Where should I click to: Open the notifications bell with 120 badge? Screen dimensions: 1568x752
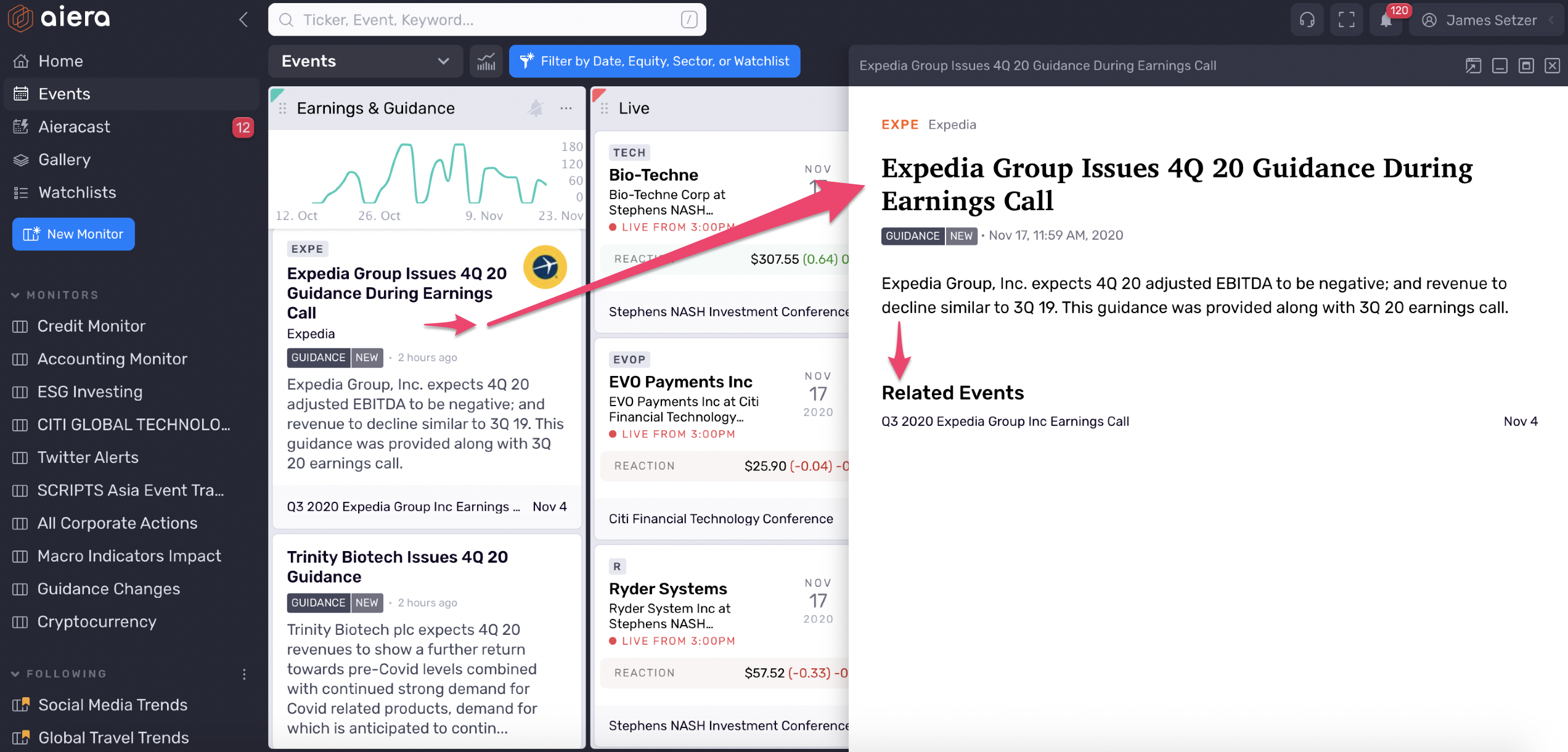click(x=1386, y=20)
